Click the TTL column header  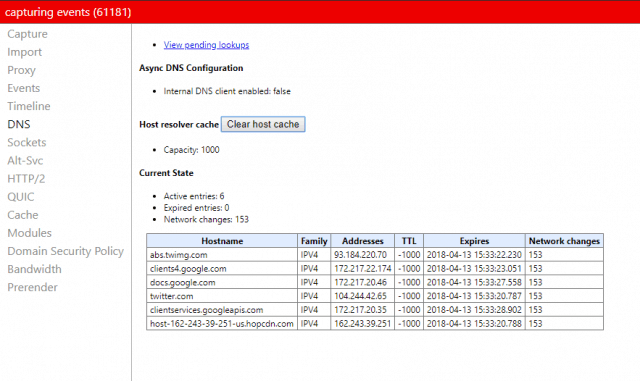click(409, 241)
